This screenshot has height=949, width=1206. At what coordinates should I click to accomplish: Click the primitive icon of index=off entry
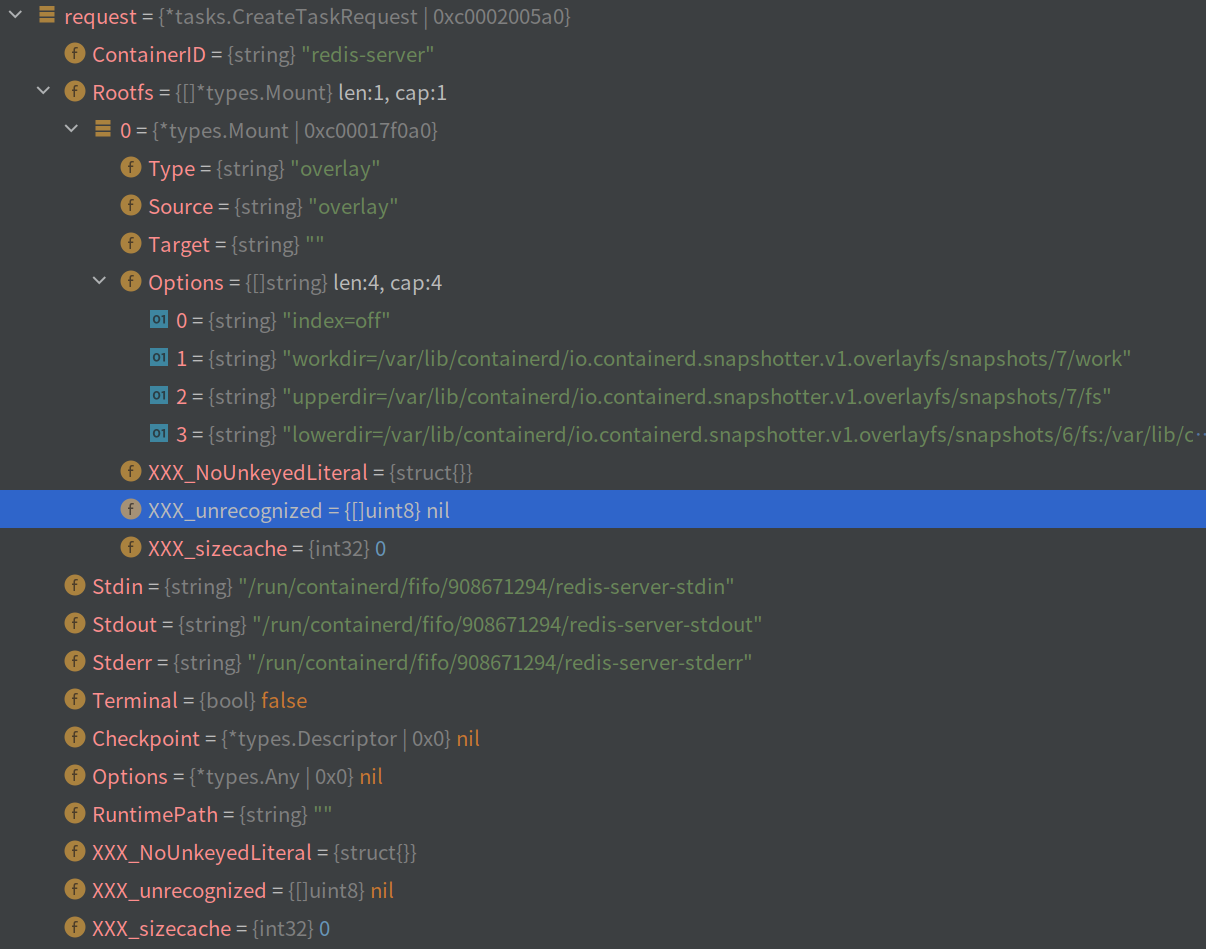tap(158, 320)
